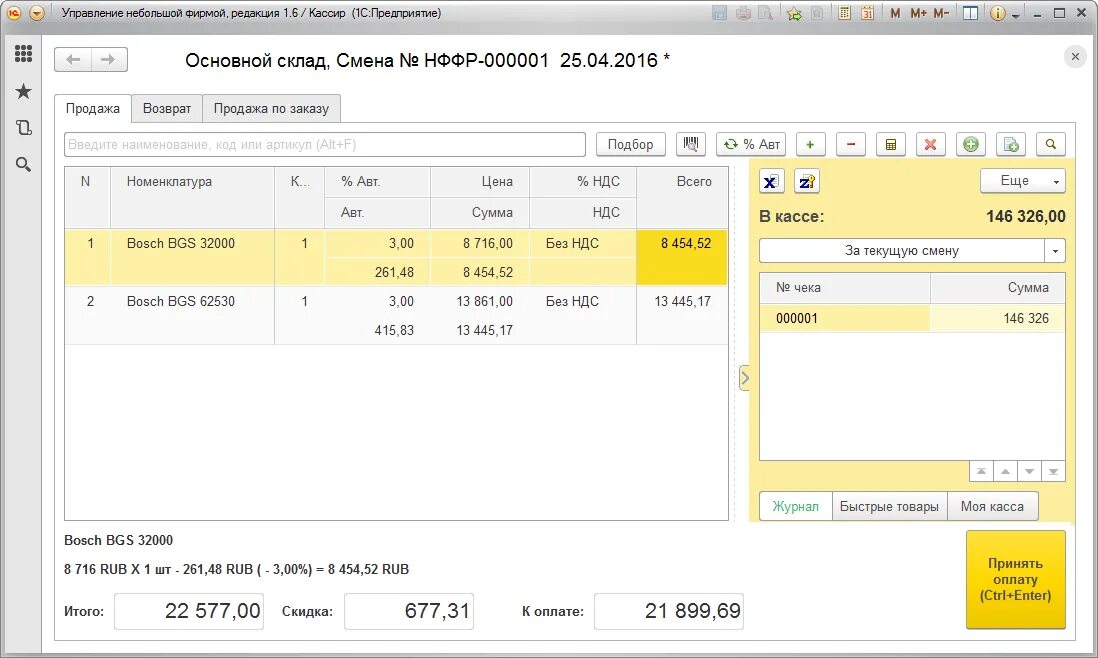
Task: Click the M memory button
Action: pos(895,13)
